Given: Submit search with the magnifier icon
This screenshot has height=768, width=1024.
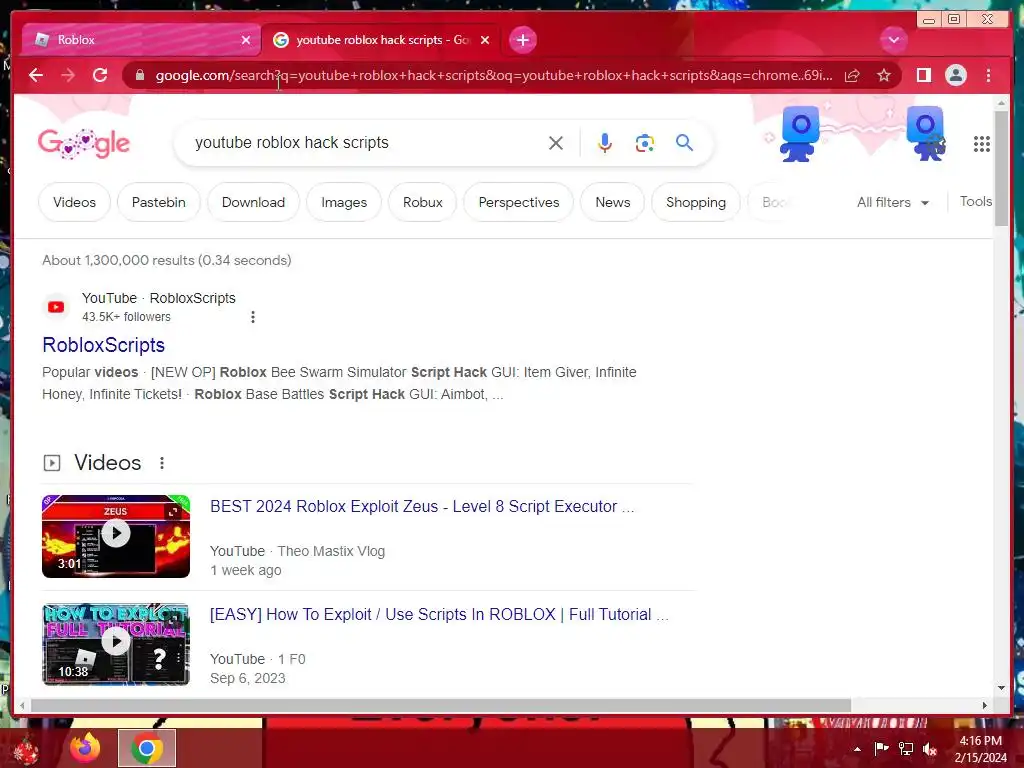Looking at the screenshot, I should point(684,142).
